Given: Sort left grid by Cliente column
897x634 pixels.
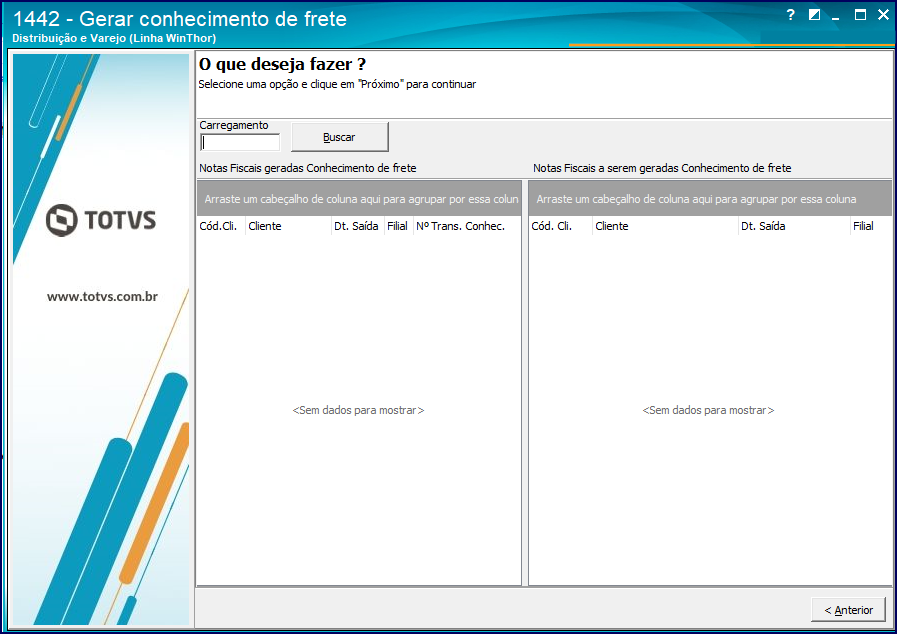Looking at the screenshot, I should tap(288, 226).
